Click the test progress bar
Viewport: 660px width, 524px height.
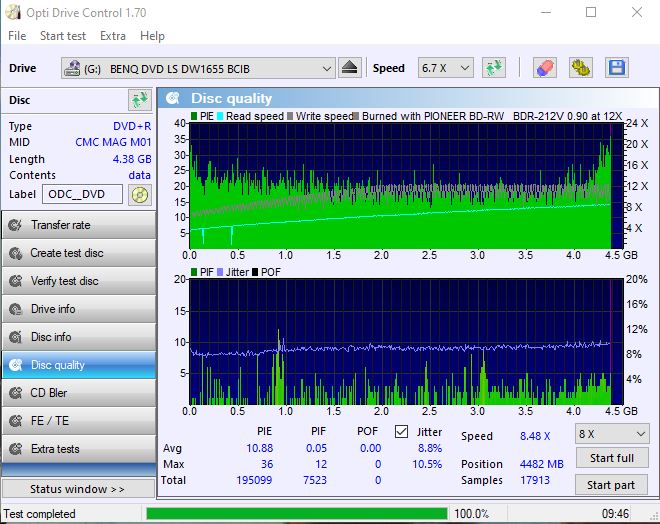pos(296,514)
